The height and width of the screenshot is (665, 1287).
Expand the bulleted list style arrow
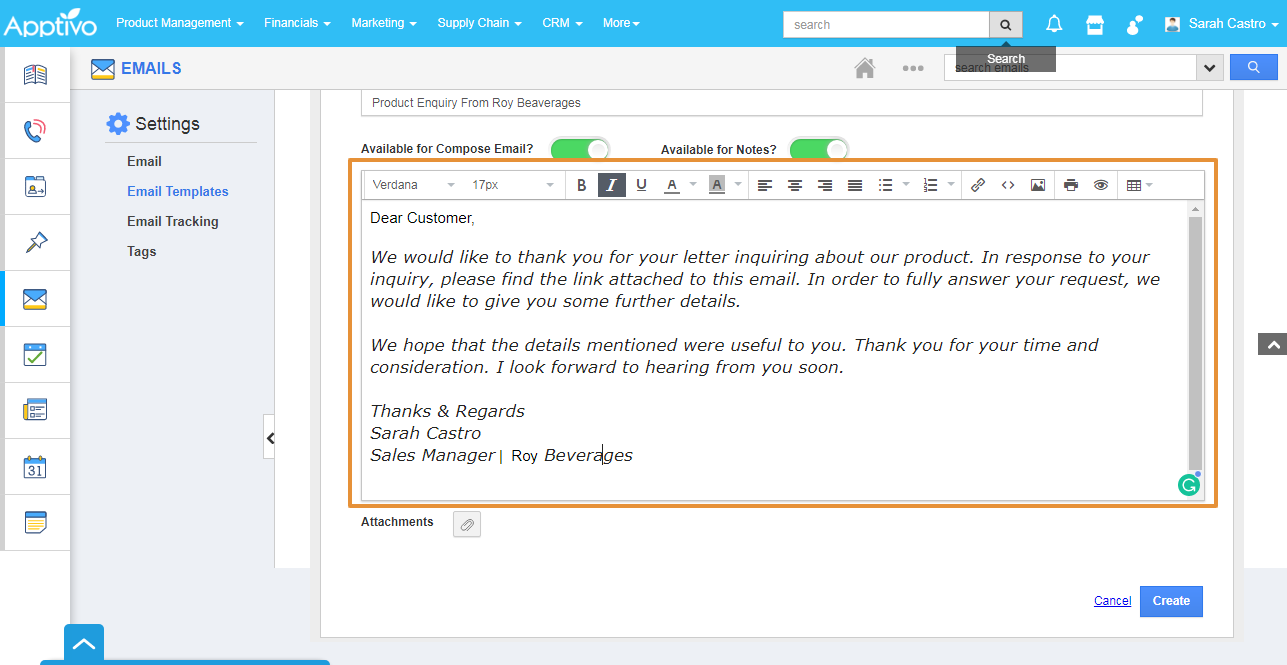click(906, 185)
